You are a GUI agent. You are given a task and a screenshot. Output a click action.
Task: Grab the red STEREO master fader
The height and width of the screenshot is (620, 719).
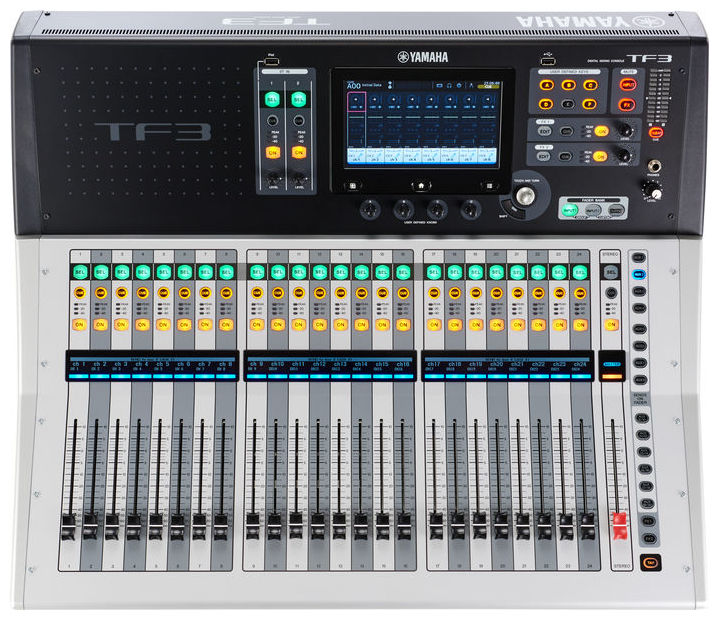coord(619,526)
